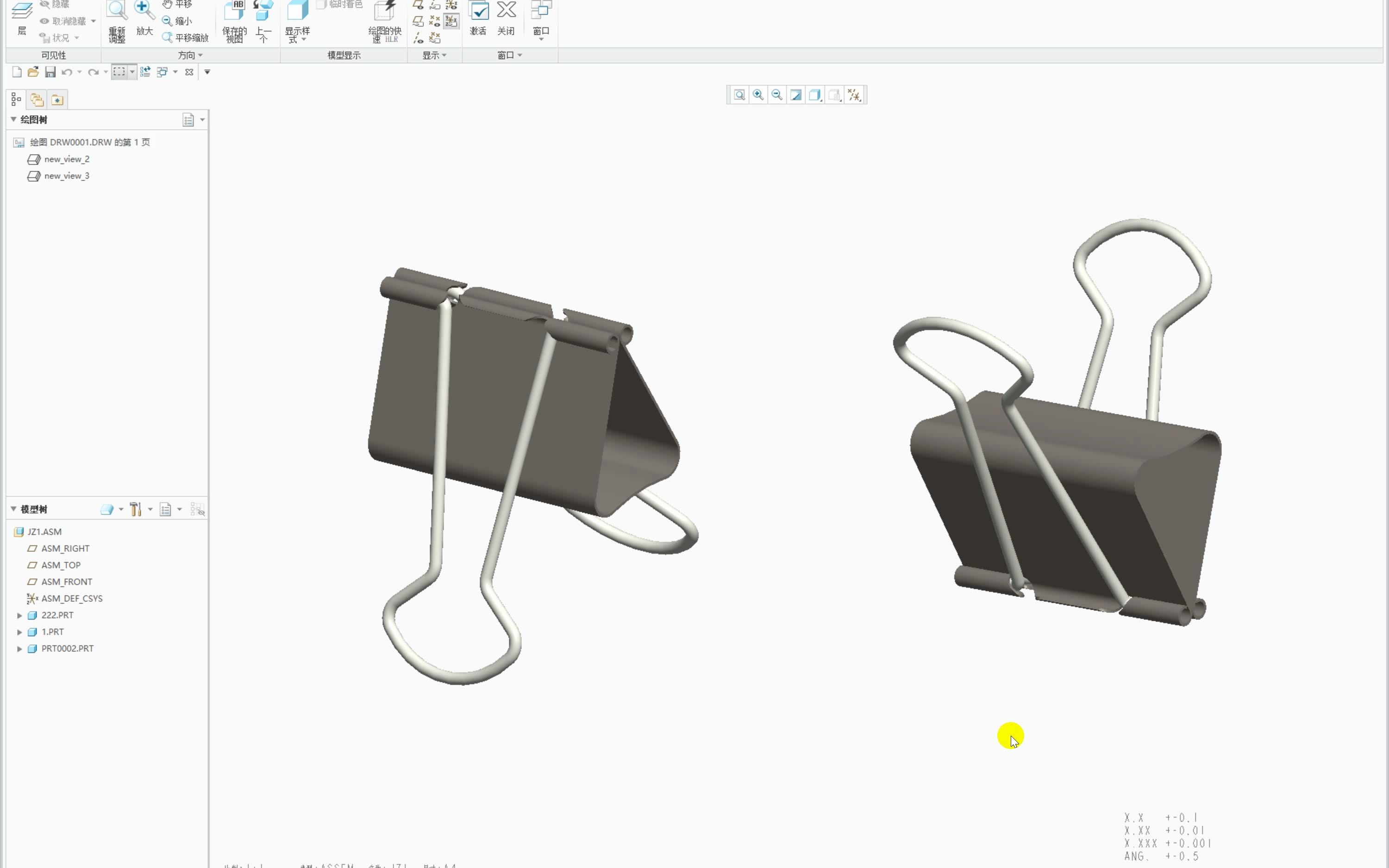Click repaint icon in graphics toolbar
Viewport: 1389px width, 868px height.
tap(796, 95)
